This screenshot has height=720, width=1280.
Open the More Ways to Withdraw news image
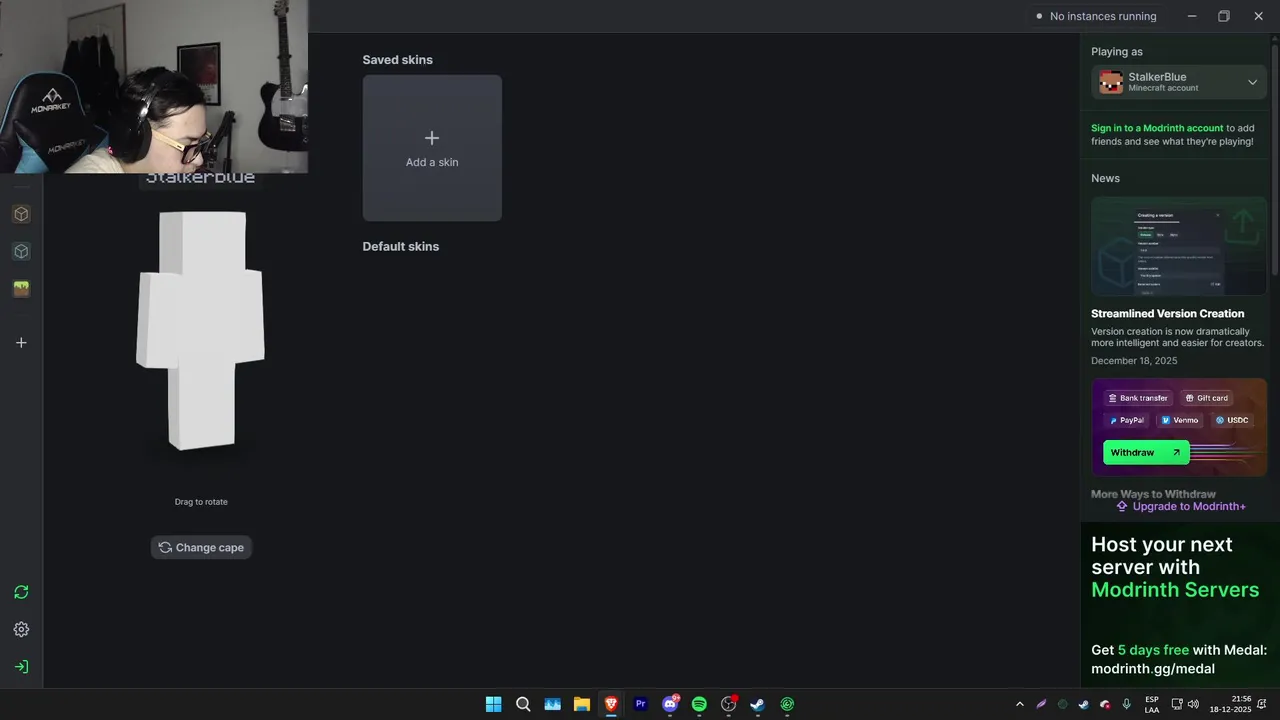(x=1179, y=427)
